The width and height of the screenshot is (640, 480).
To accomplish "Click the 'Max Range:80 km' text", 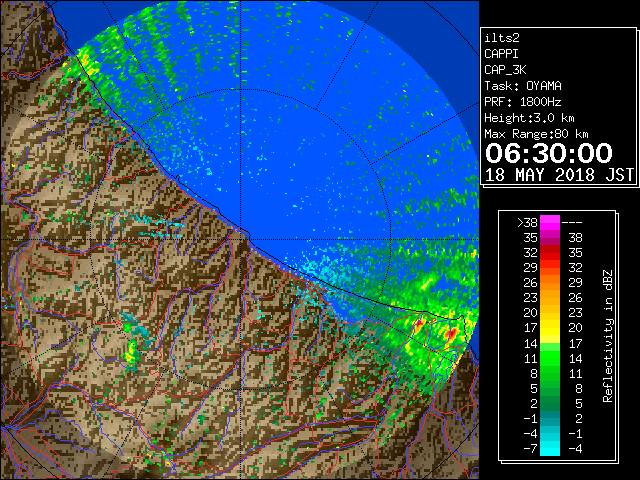I will click(x=536, y=134).
